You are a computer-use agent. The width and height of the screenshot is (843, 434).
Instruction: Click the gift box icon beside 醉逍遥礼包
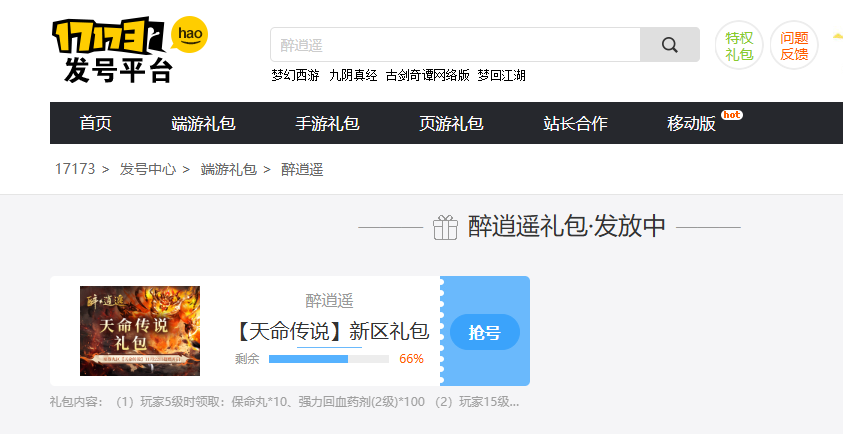(445, 227)
